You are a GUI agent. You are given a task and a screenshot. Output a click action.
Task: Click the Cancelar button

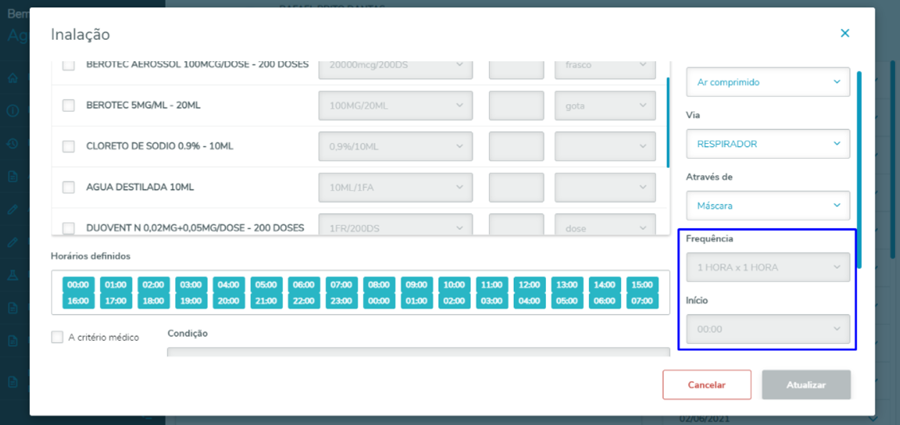(x=707, y=385)
